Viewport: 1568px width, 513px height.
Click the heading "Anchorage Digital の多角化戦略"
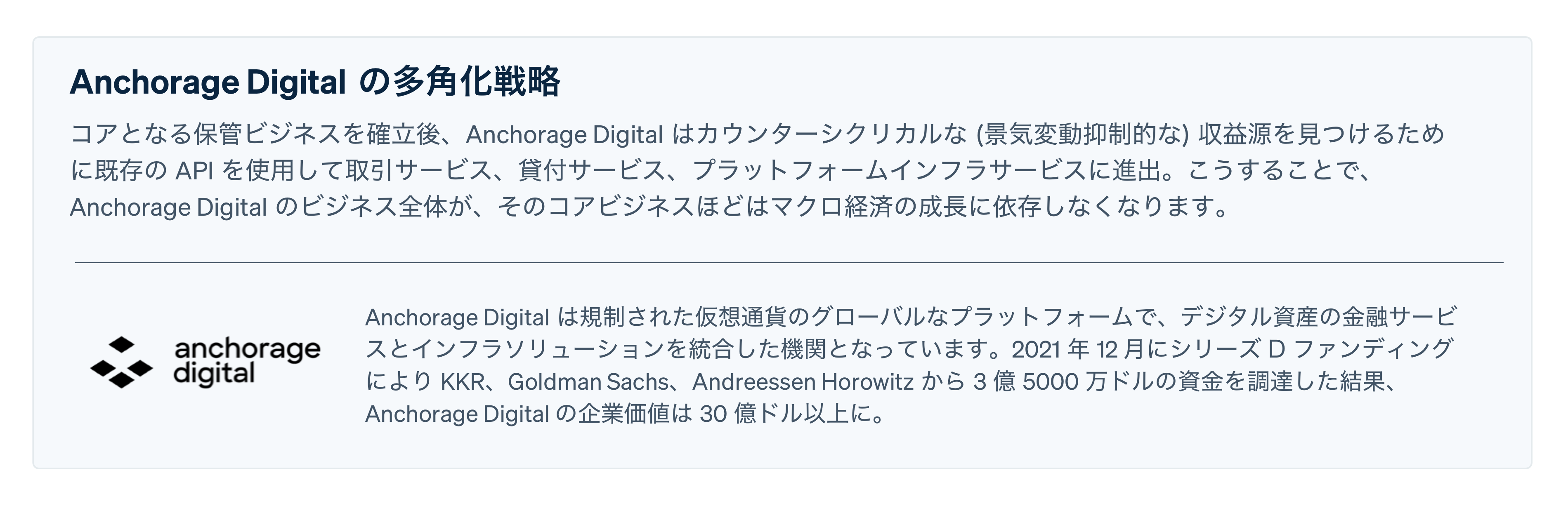(x=315, y=82)
